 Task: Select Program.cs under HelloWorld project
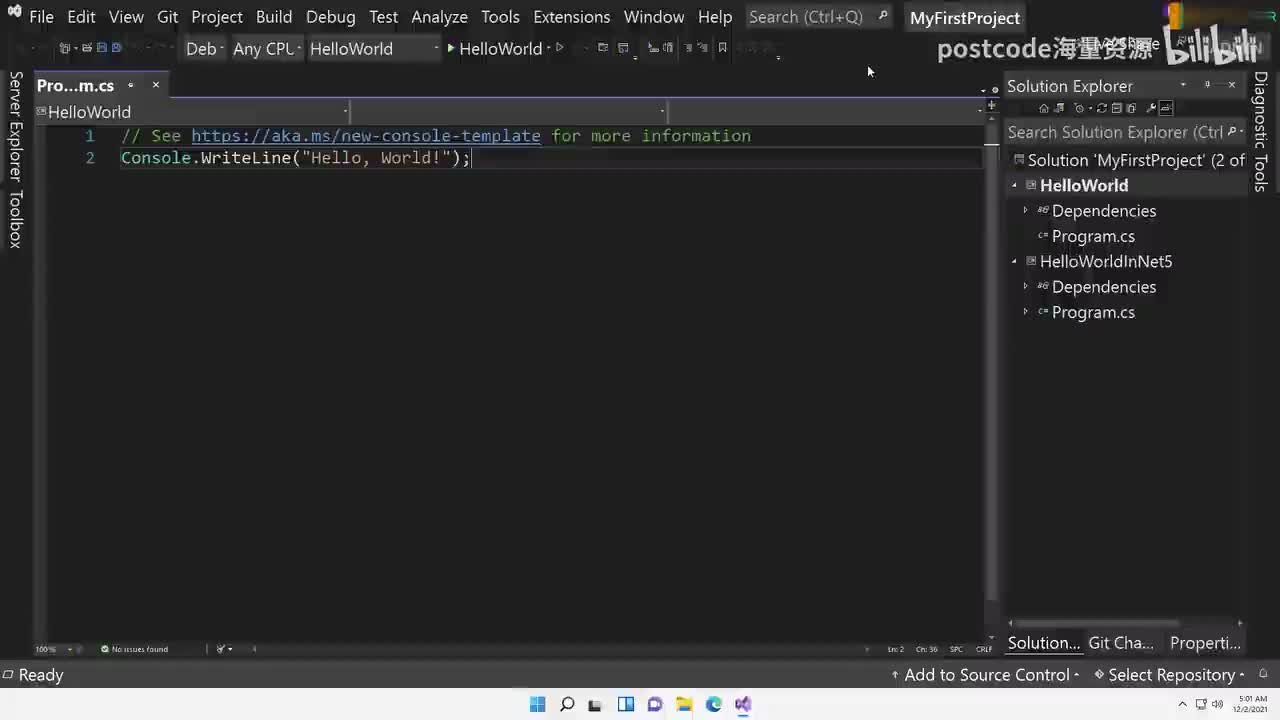tap(1093, 236)
